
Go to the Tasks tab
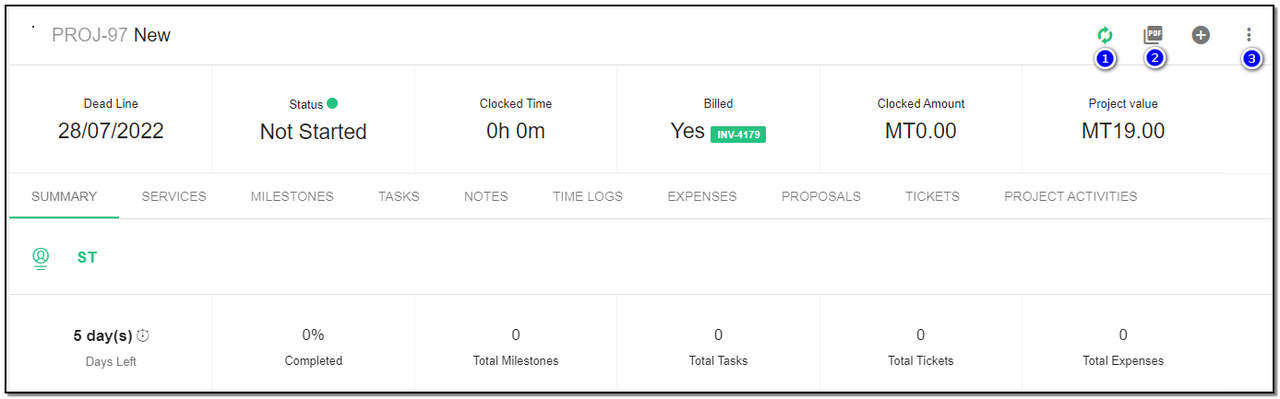coord(399,196)
